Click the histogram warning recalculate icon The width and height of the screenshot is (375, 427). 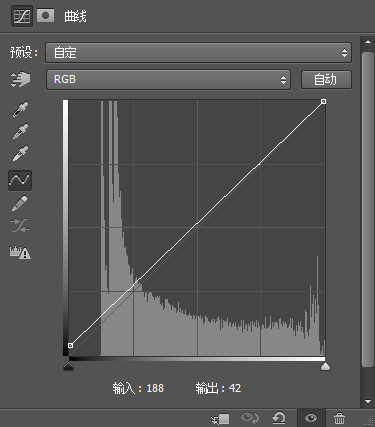coord(20,252)
